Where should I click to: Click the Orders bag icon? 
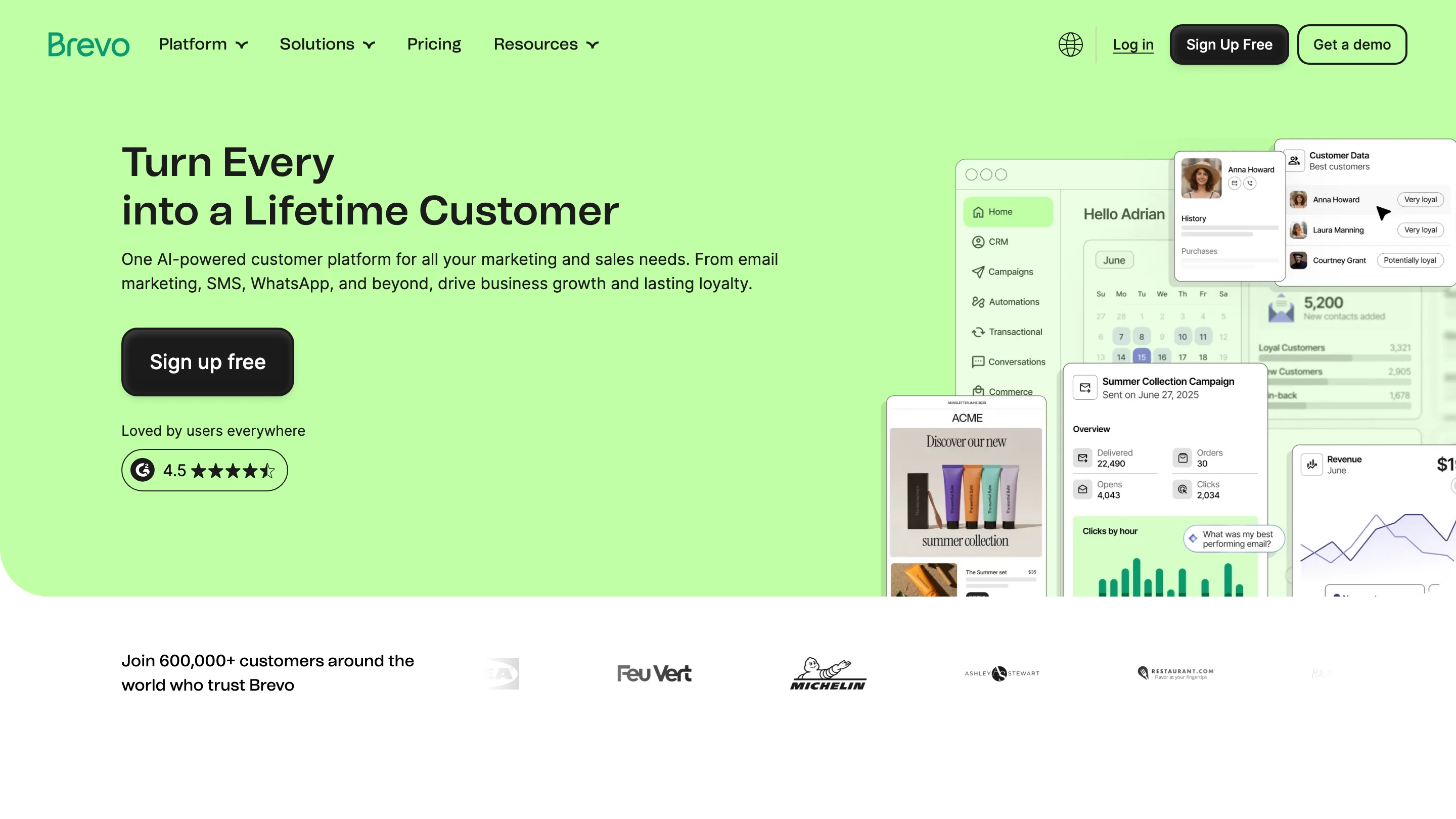coord(1182,458)
